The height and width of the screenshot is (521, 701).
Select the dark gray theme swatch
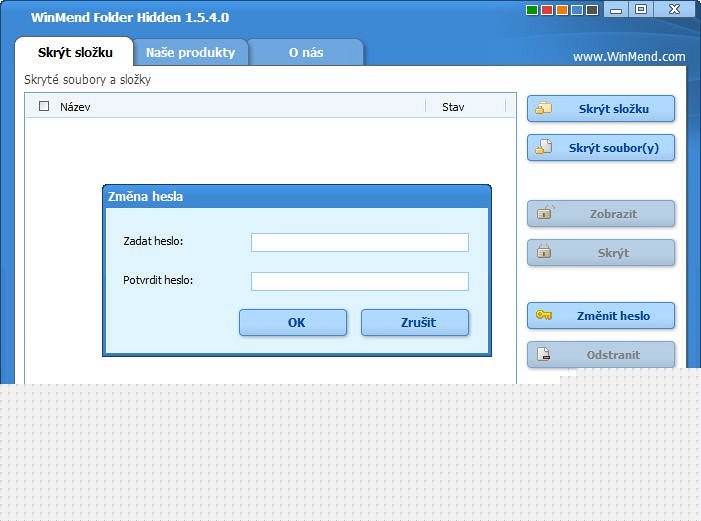pos(592,10)
